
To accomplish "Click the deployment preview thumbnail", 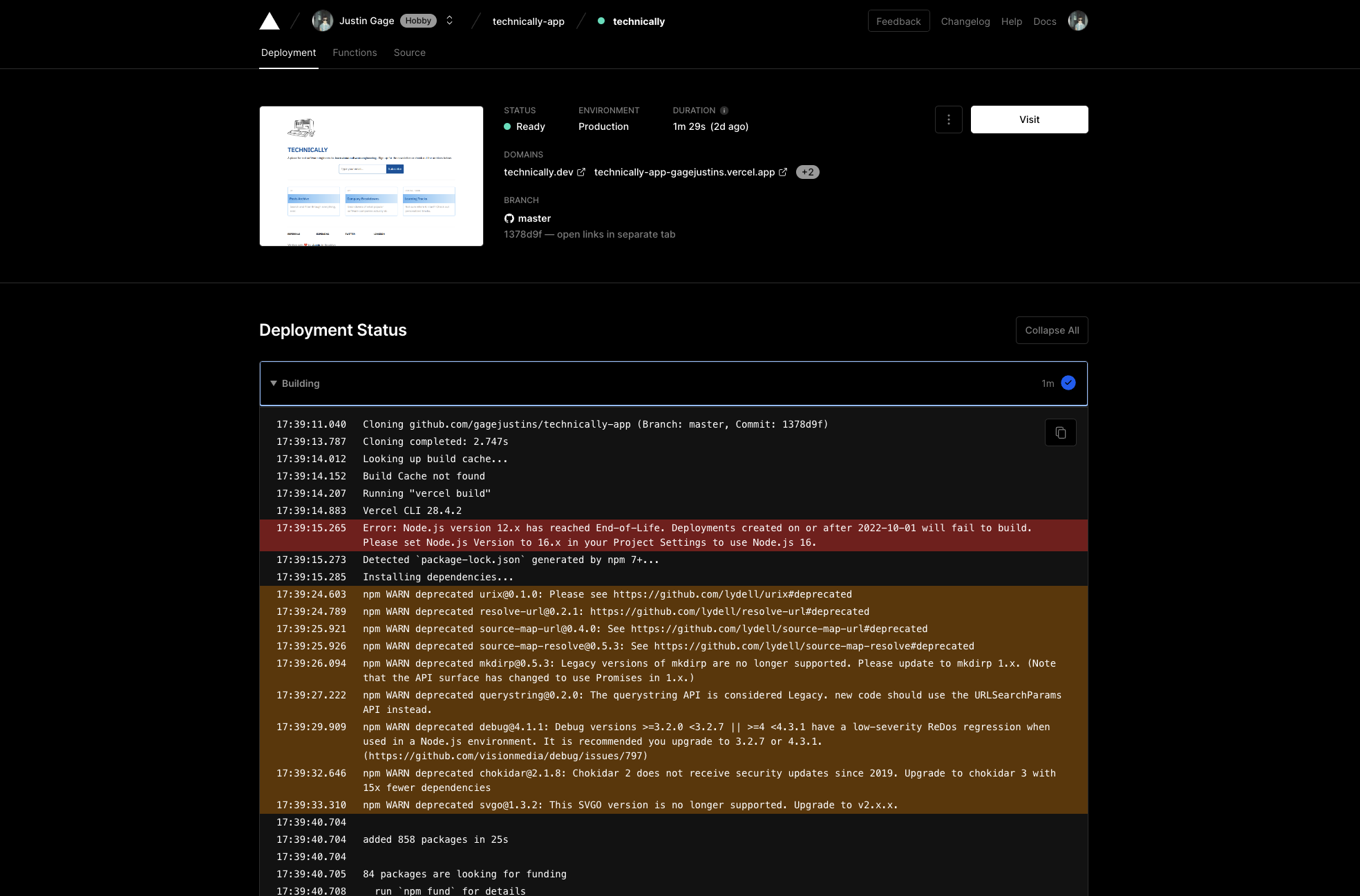I will (370, 175).
